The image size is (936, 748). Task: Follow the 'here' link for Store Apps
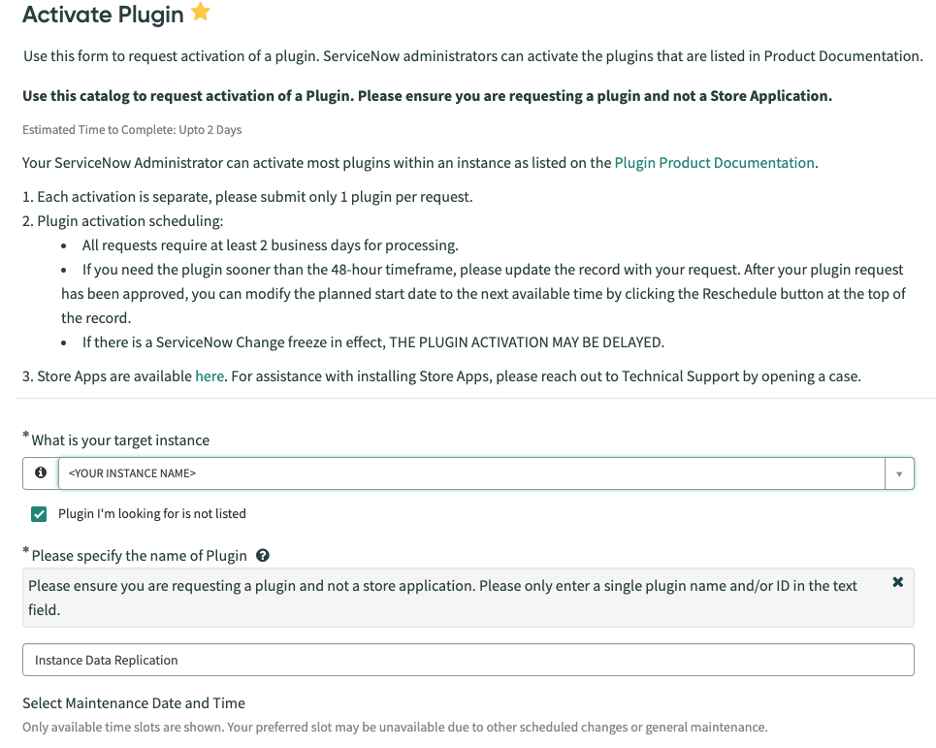click(210, 376)
